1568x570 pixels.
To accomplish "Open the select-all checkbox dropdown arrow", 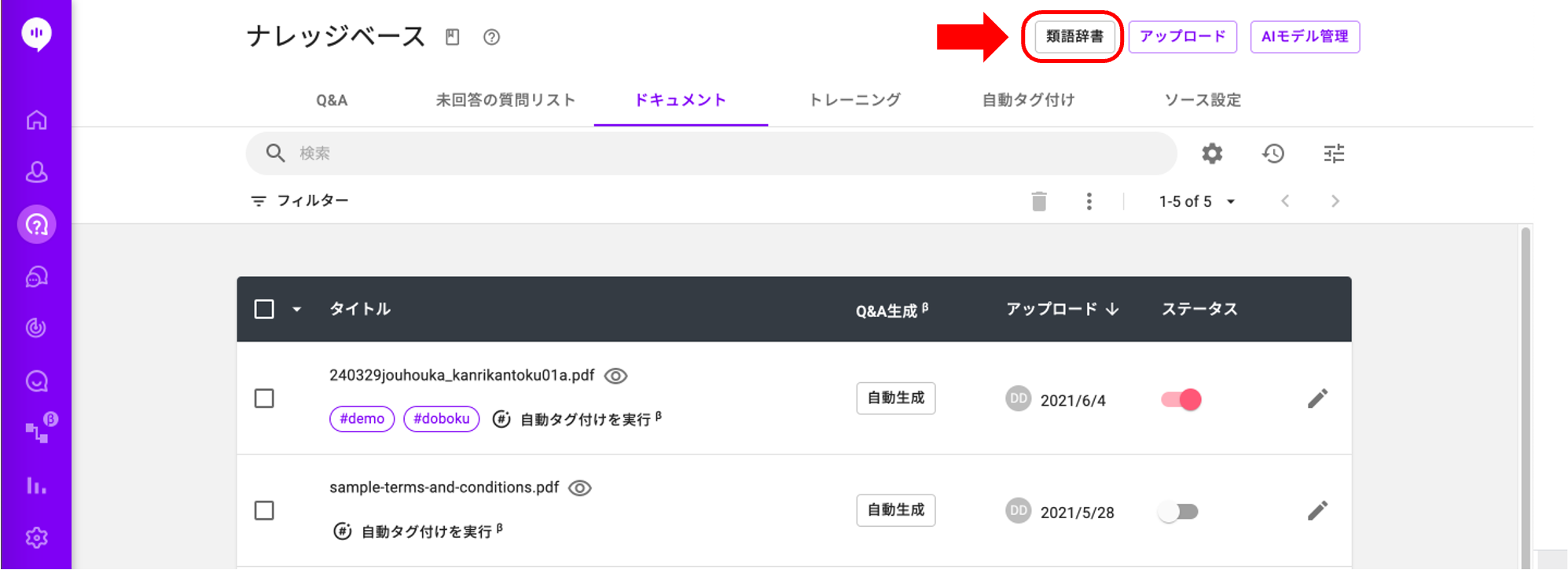I will (296, 309).
